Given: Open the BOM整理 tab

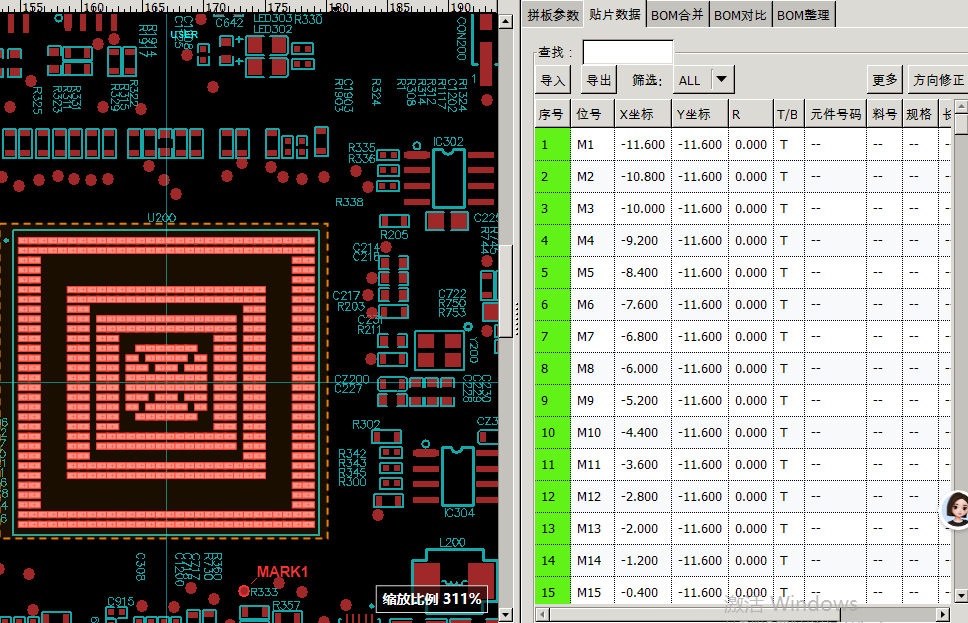Looking at the screenshot, I should (x=803, y=15).
